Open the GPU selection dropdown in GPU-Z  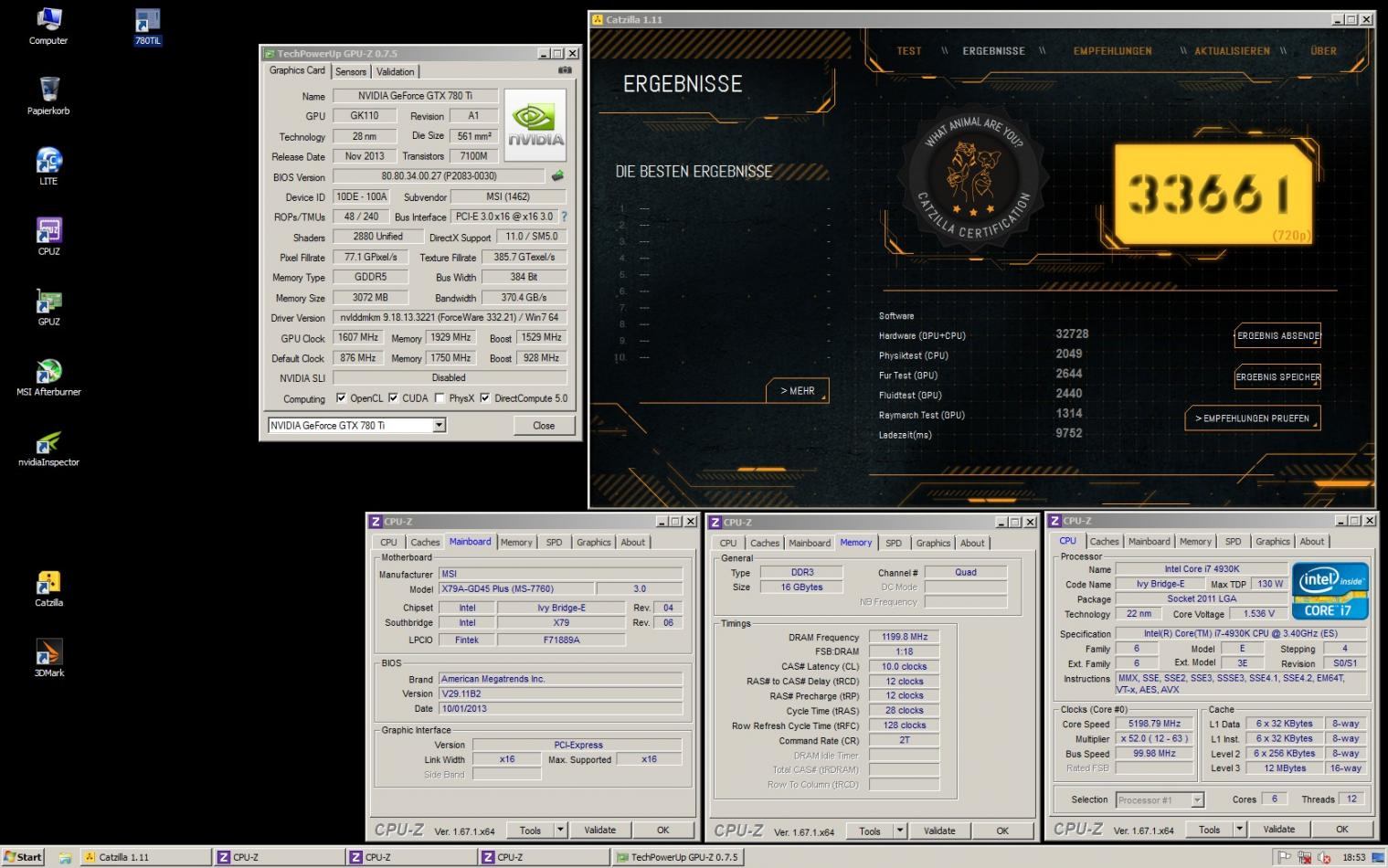point(439,425)
